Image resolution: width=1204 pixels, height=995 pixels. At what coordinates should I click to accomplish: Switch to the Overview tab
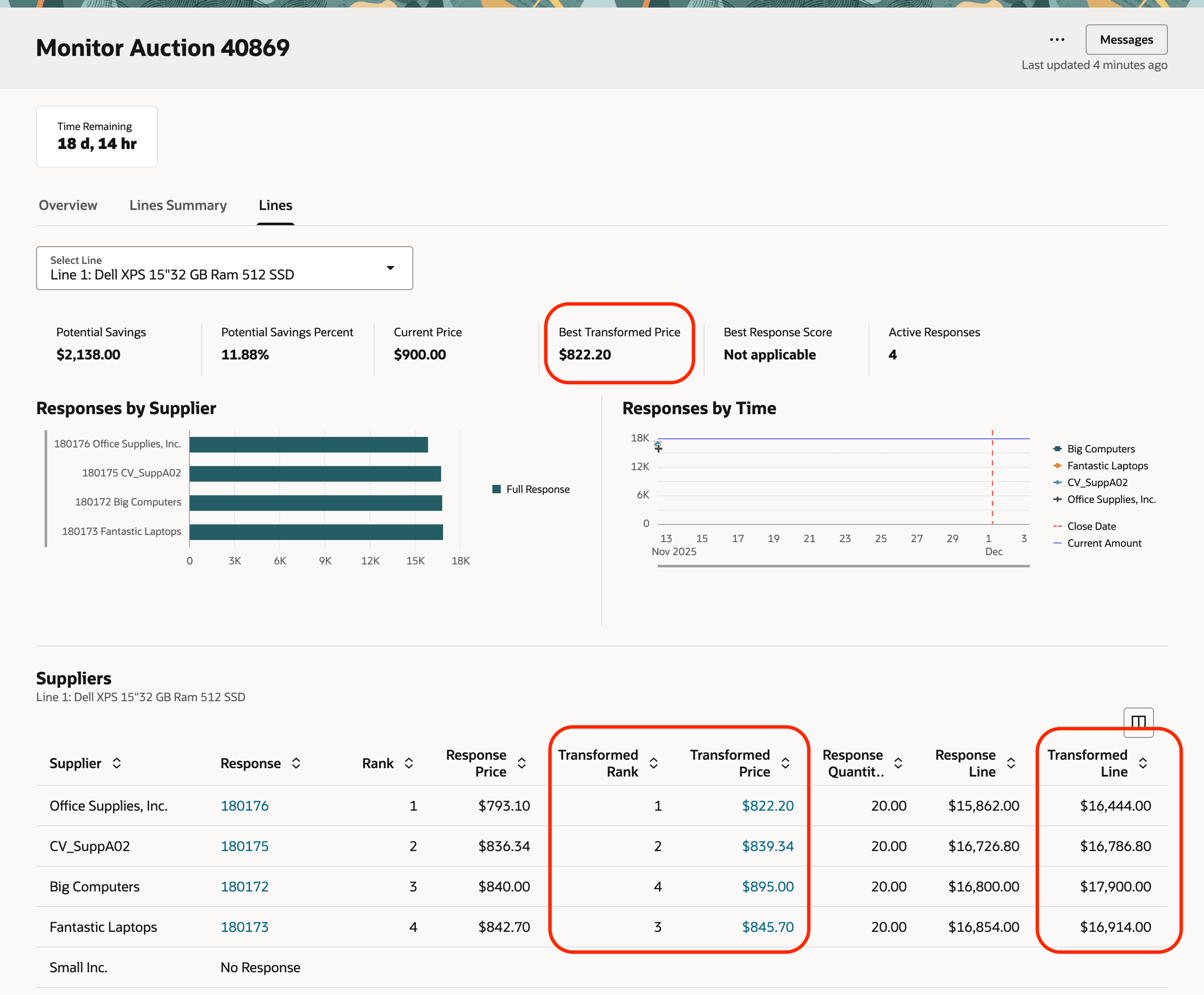pyautogui.click(x=68, y=205)
